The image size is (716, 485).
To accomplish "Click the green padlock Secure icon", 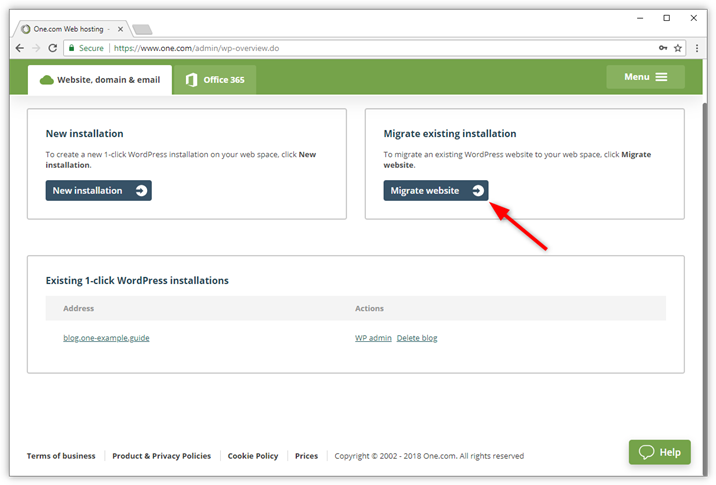I will click(72, 48).
